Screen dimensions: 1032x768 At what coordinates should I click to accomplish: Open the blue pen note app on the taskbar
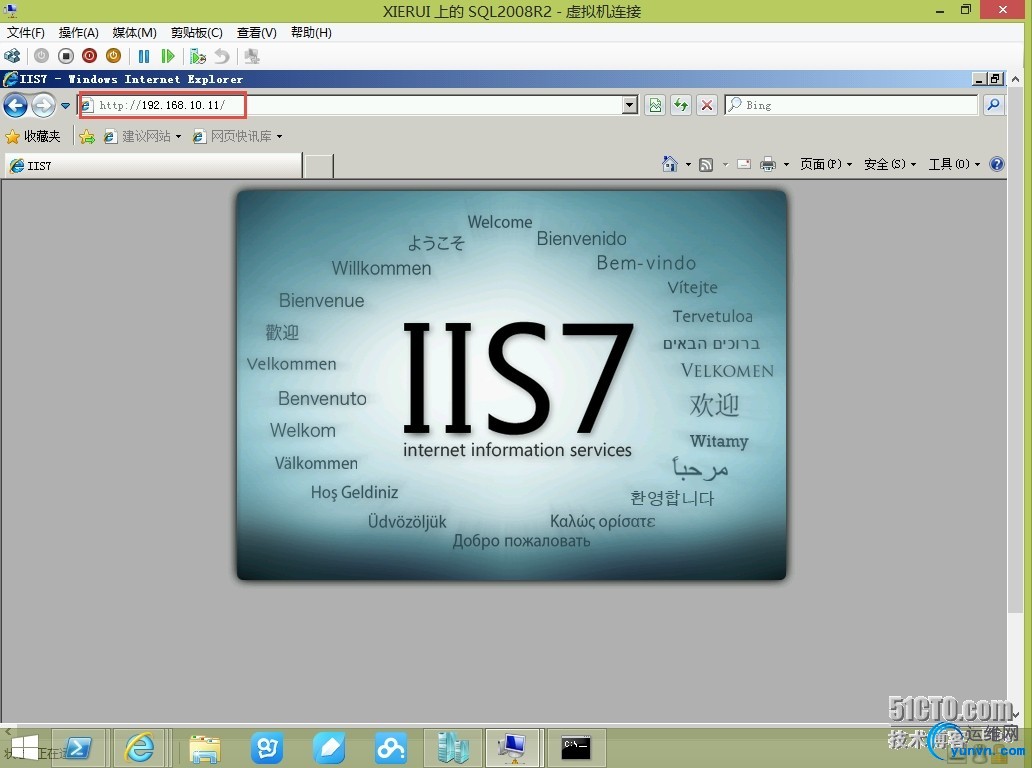[329, 748]
